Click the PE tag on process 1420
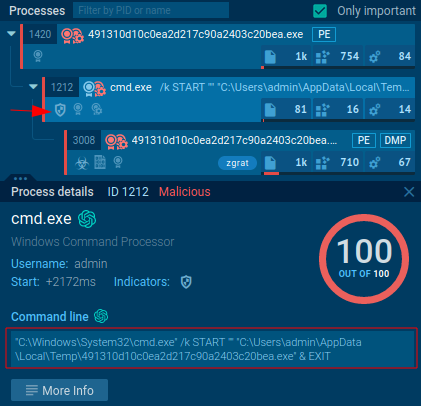421x406 pixels. (324, 34)
